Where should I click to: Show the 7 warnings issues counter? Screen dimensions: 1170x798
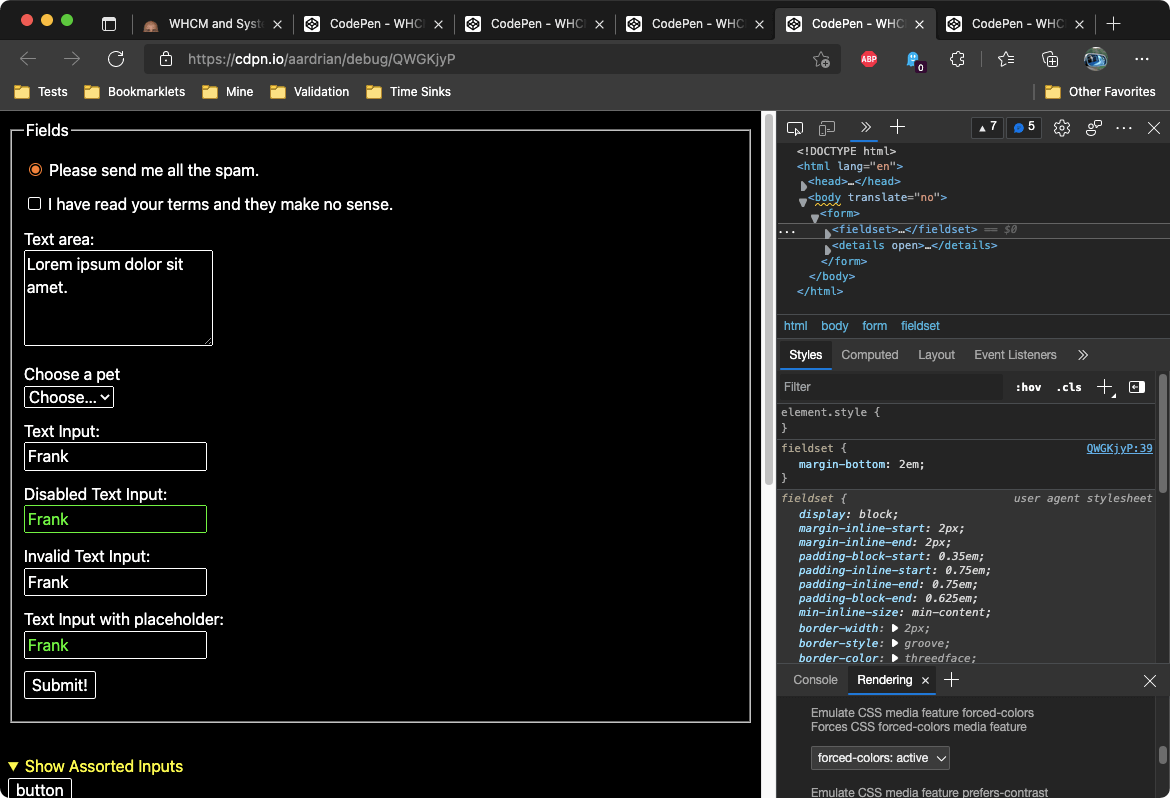(x=986, y=128)
